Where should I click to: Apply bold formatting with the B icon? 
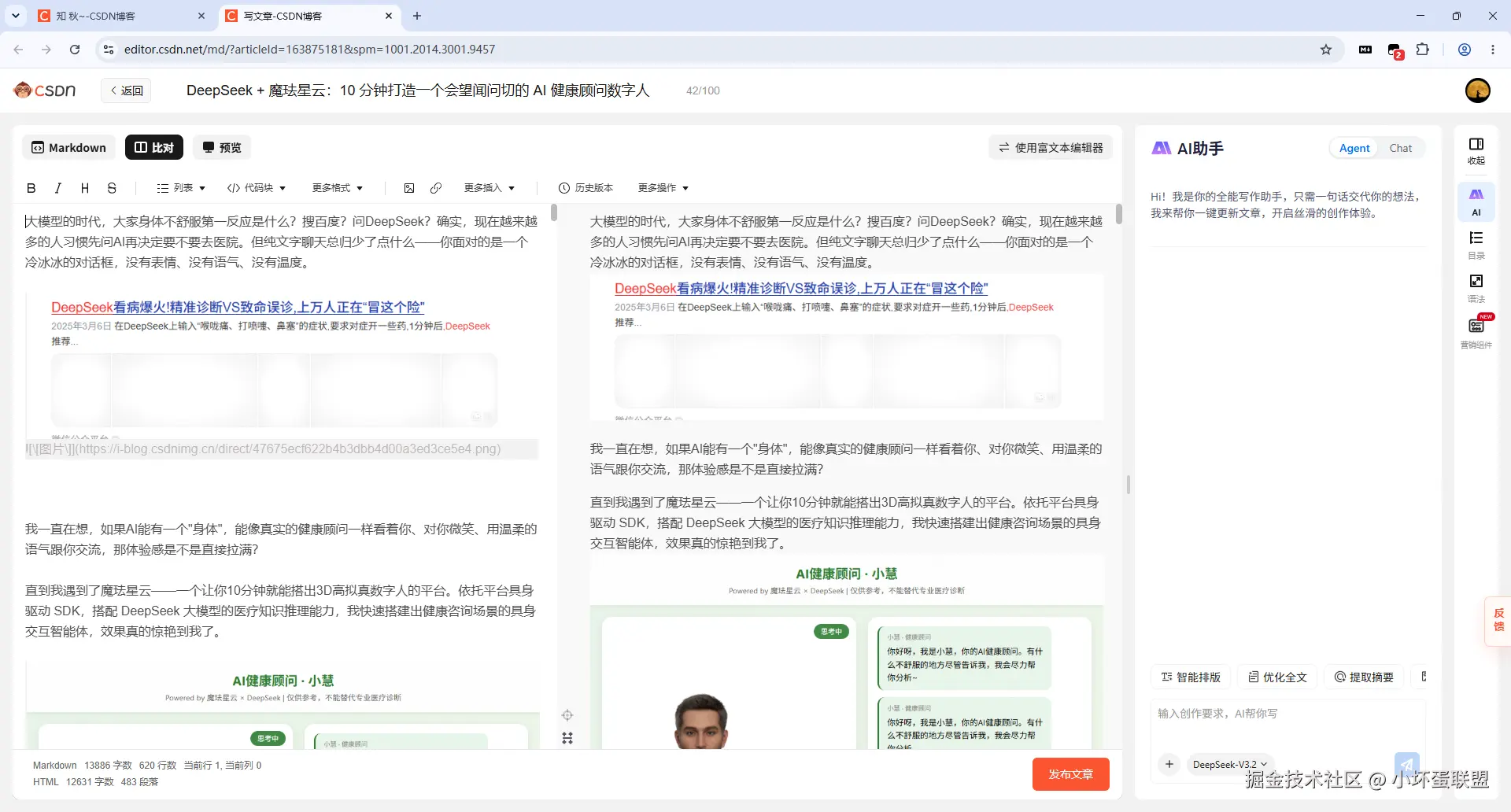[31, 188]
